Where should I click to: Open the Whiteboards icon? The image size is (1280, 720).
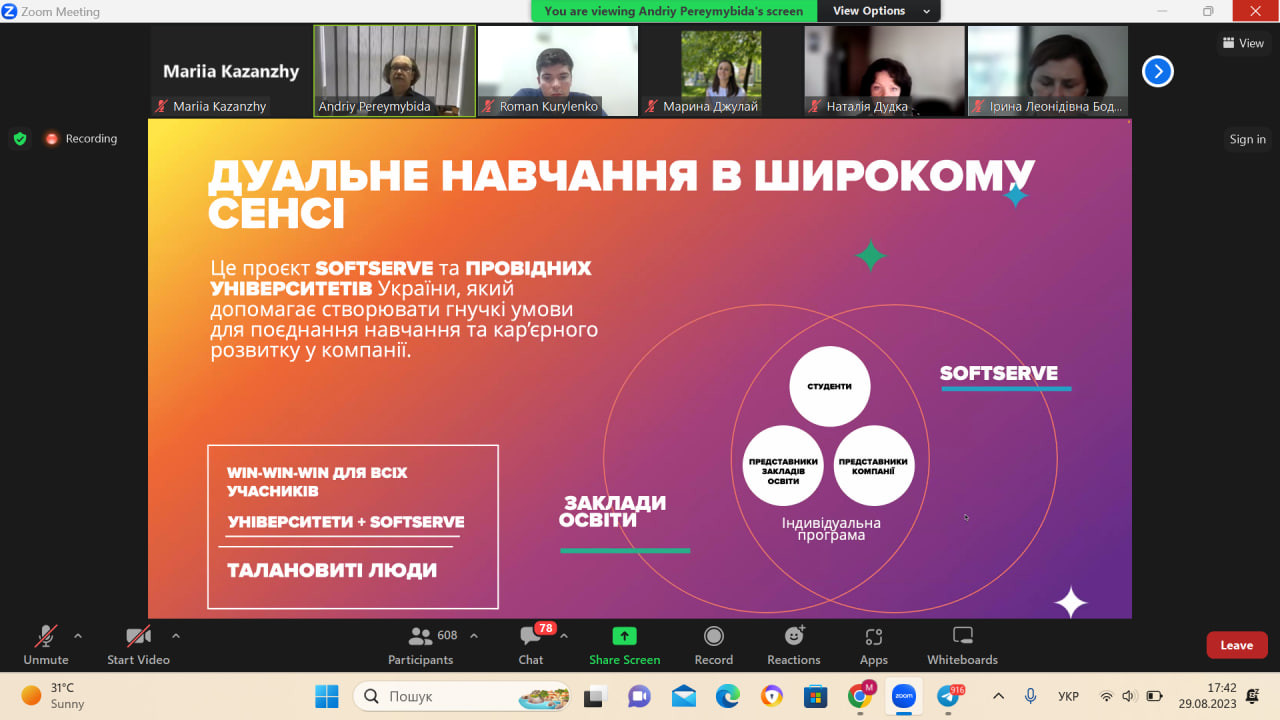coord(962,636)
